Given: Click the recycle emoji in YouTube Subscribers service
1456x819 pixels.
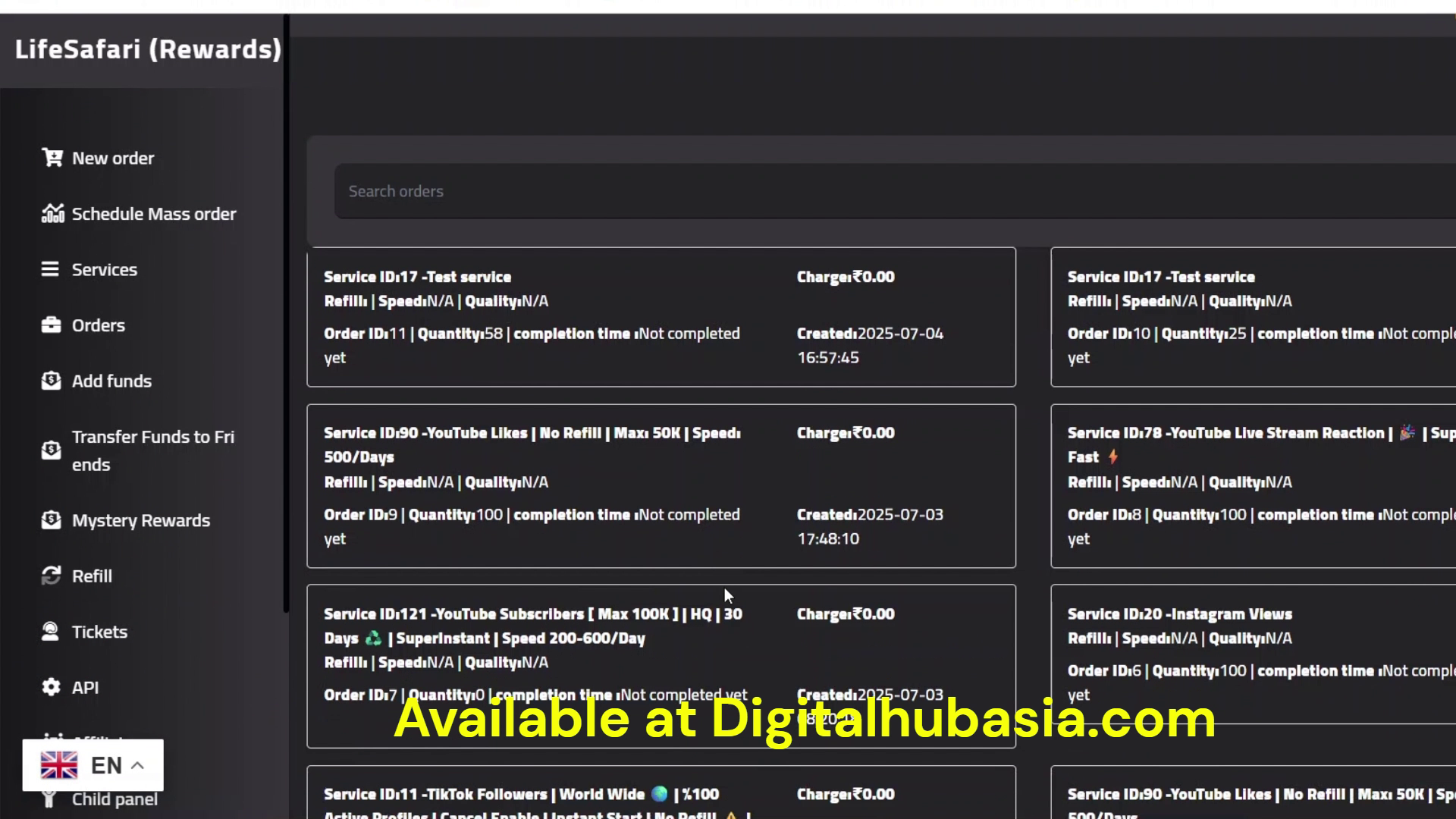Looking at the screenshot, I should click(x=373, y=638).
